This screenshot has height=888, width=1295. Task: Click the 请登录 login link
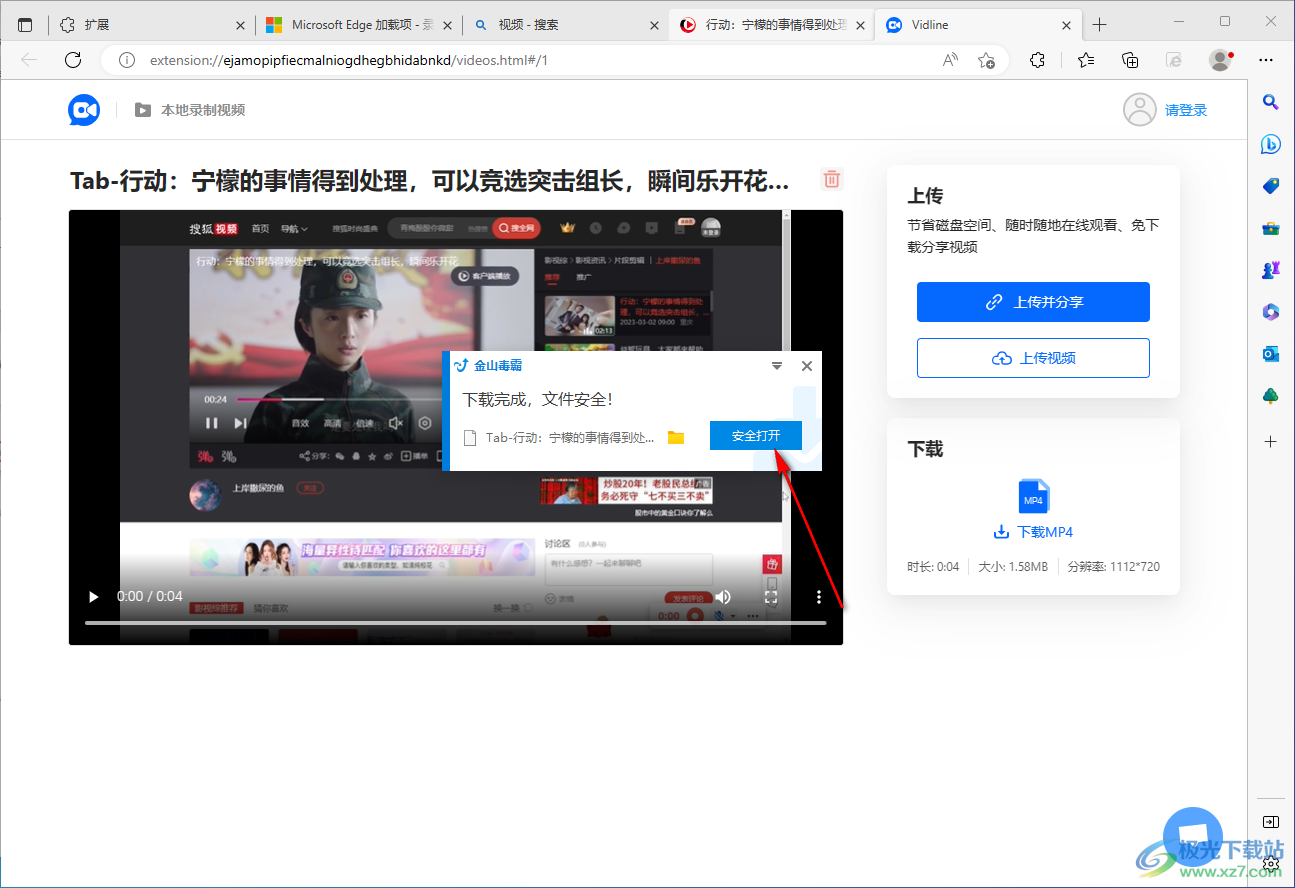[x=1186, y=110]
